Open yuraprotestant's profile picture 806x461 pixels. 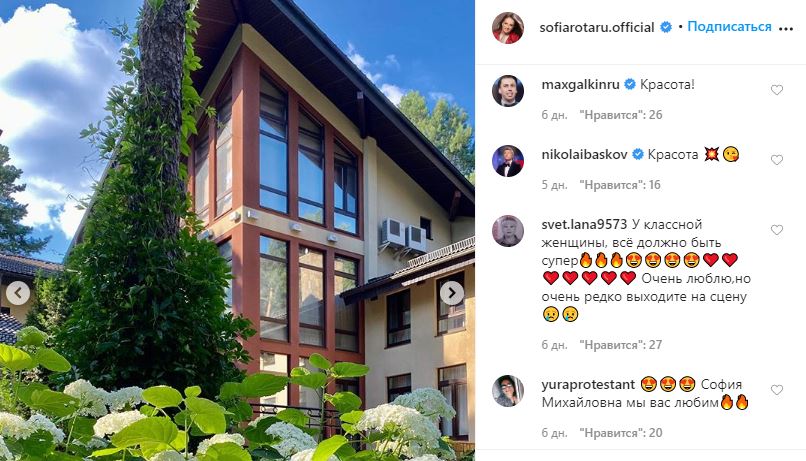pos(508,391)
